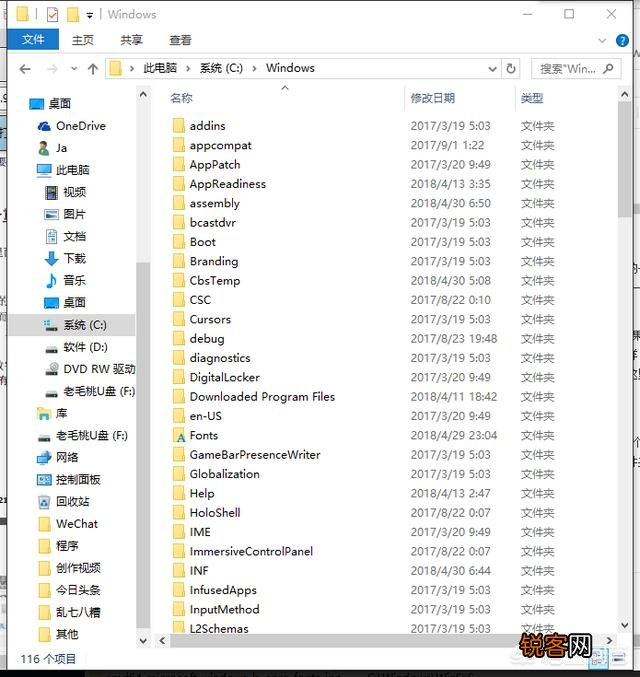
Task: Click the Back navigation arrow
Action: (25, 69)
